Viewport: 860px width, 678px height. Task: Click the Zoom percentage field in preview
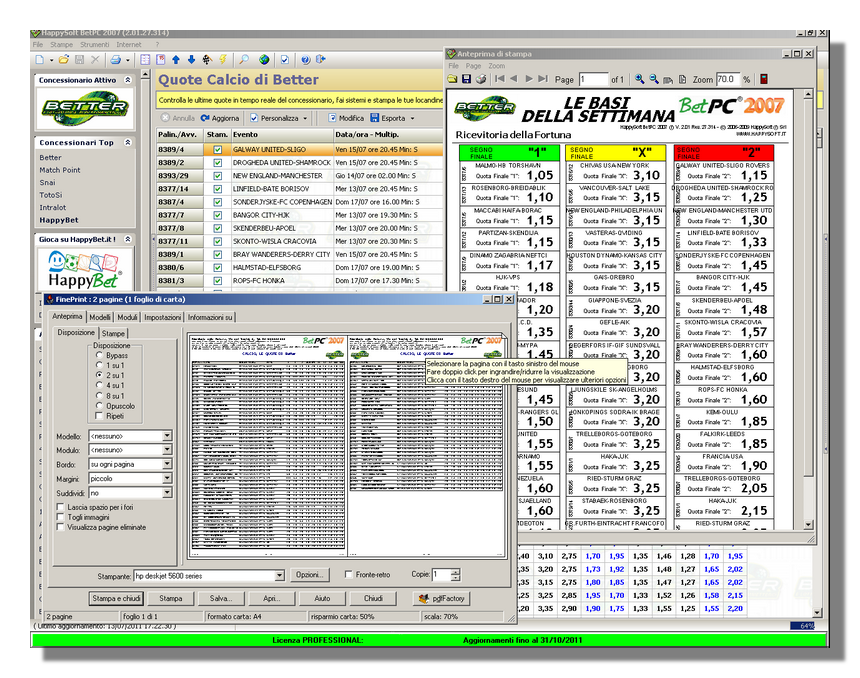pos(727,80)
